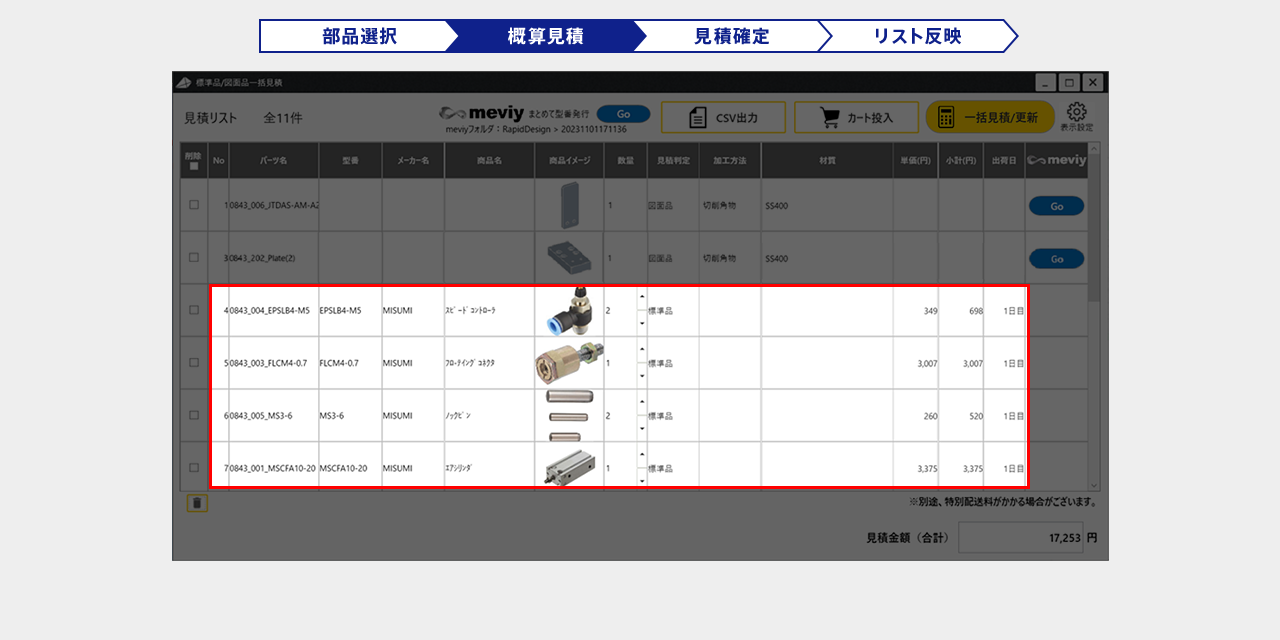Tick checkbox for row 0843_004_EPSLB4-M5
The height and width of the screenshot is (640, 1280).
pos(194,310)
